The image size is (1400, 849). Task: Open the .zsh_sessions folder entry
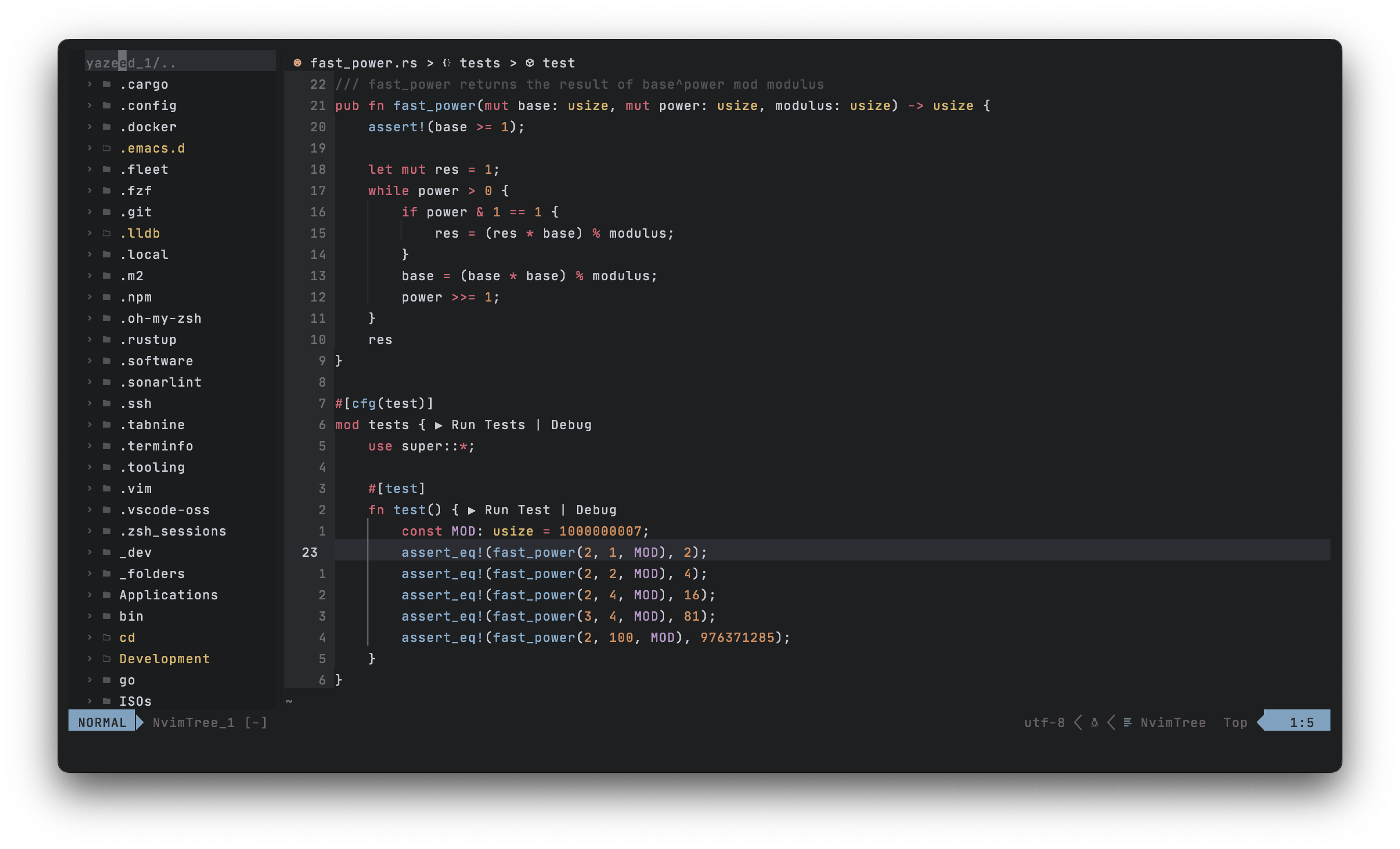(173, 531)
